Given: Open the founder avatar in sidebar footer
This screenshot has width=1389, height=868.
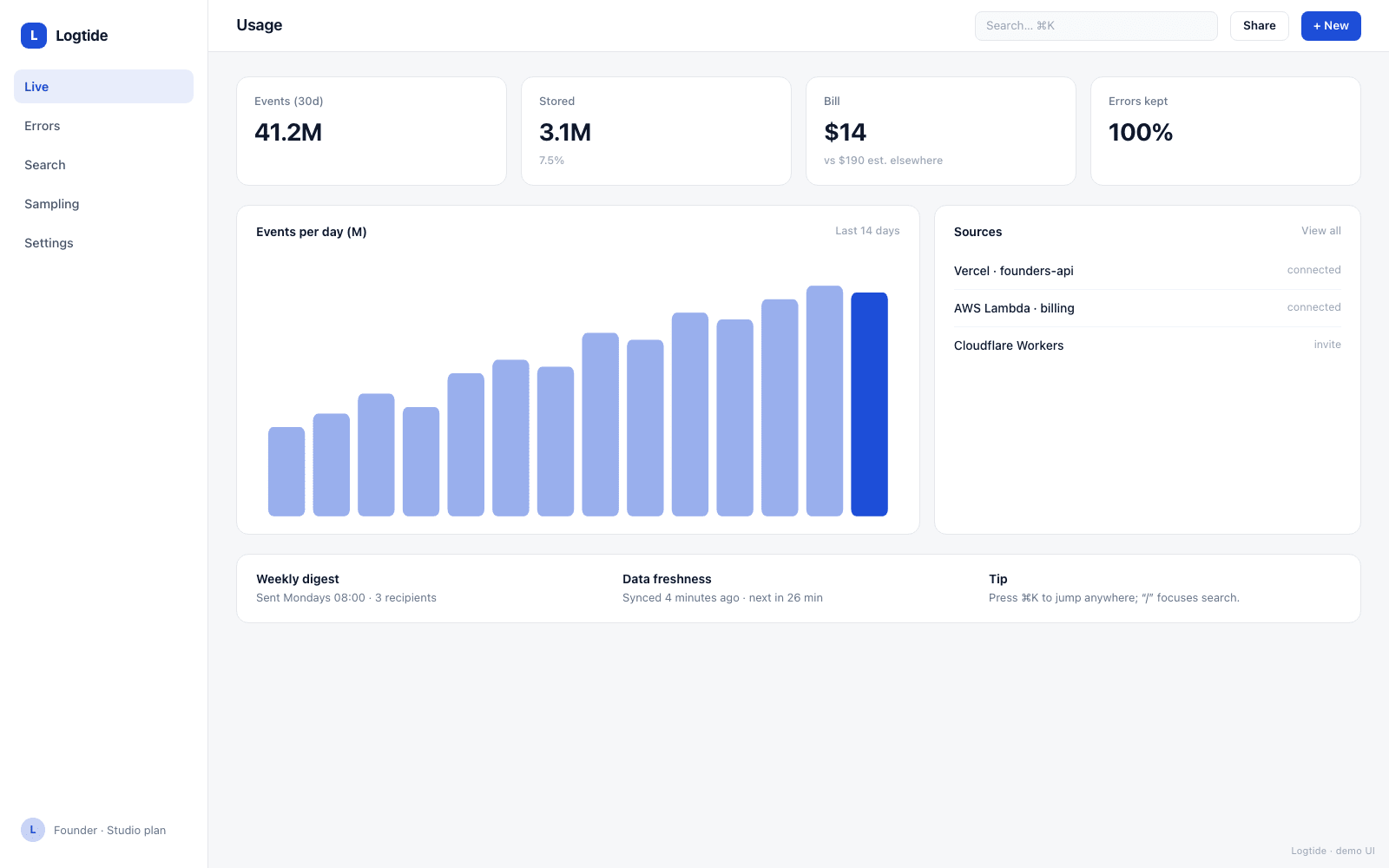Looking at the screenshot, I should (x=33, y=830).
